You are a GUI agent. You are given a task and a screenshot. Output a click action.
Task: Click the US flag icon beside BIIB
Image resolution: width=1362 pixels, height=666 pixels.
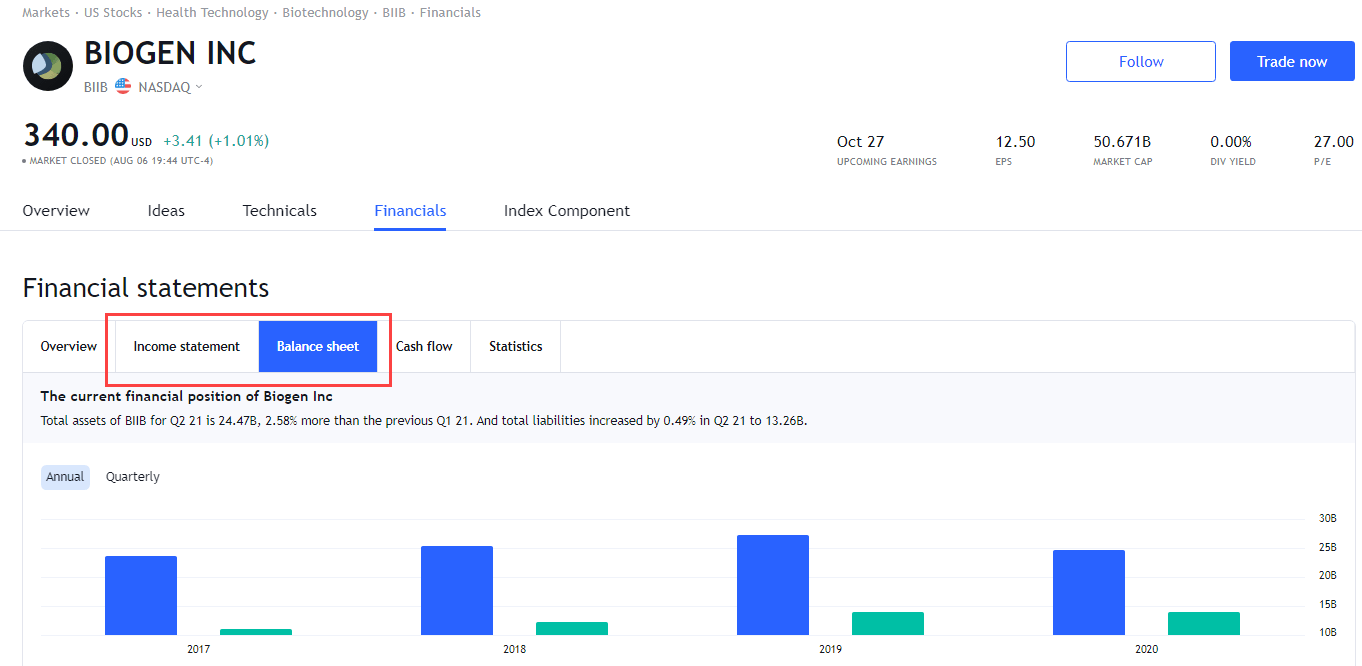pyautogui.click(x=122, y=86)
